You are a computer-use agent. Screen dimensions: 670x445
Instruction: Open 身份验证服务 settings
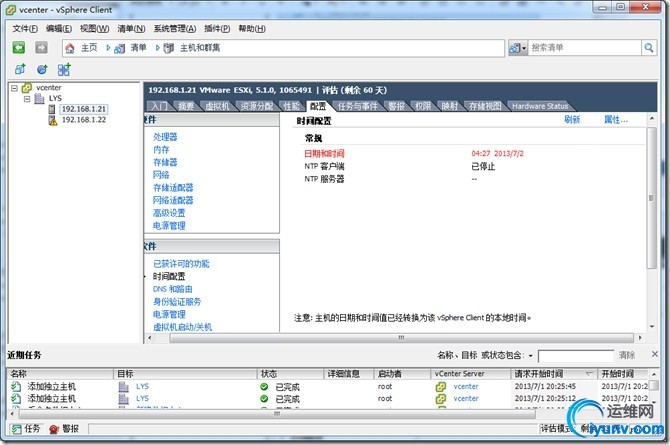click(177, 302)
